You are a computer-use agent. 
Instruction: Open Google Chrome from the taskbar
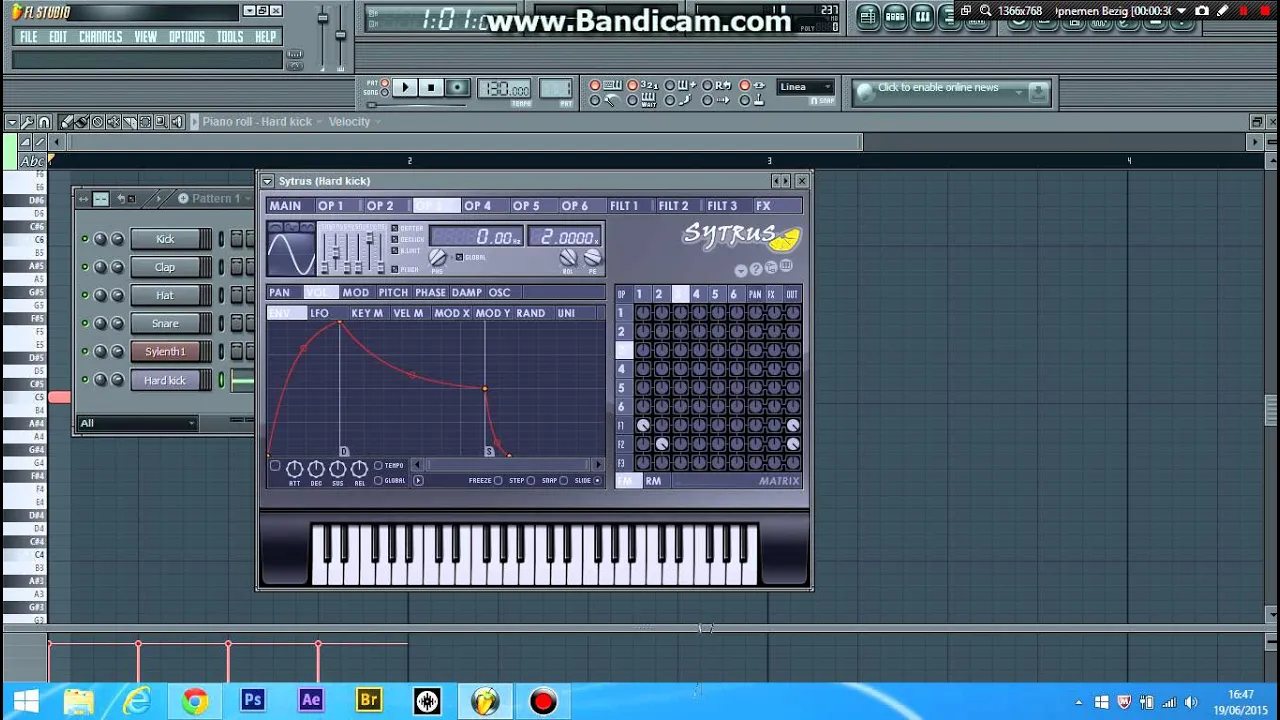(194, 700)
